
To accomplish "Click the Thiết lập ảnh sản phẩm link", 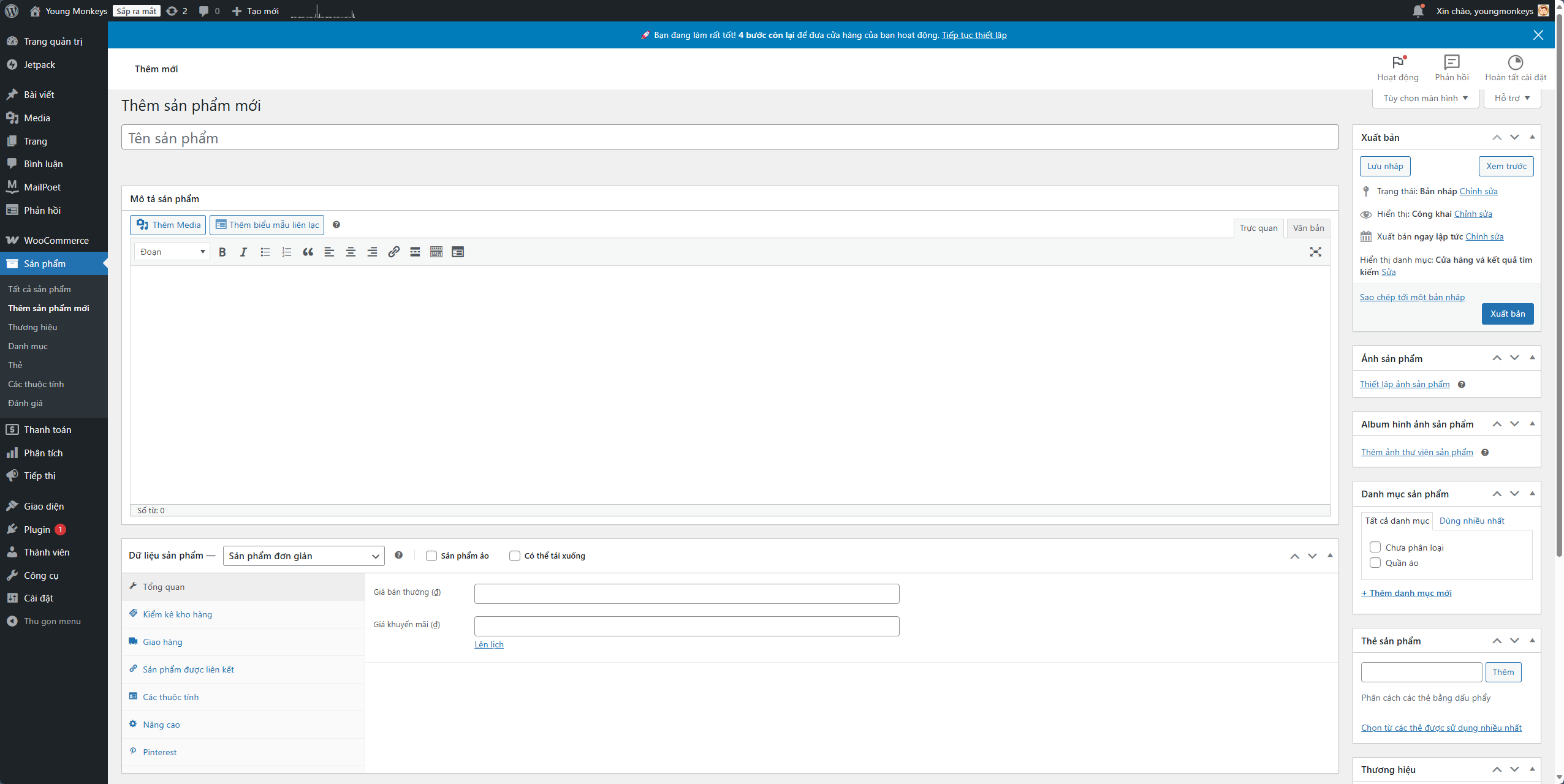I will [x=1405, y=384].
